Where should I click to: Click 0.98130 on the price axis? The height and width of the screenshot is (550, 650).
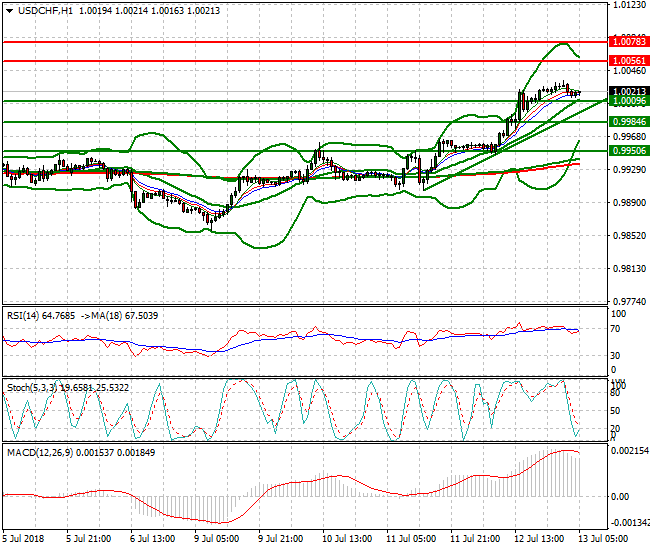[629, 269]
